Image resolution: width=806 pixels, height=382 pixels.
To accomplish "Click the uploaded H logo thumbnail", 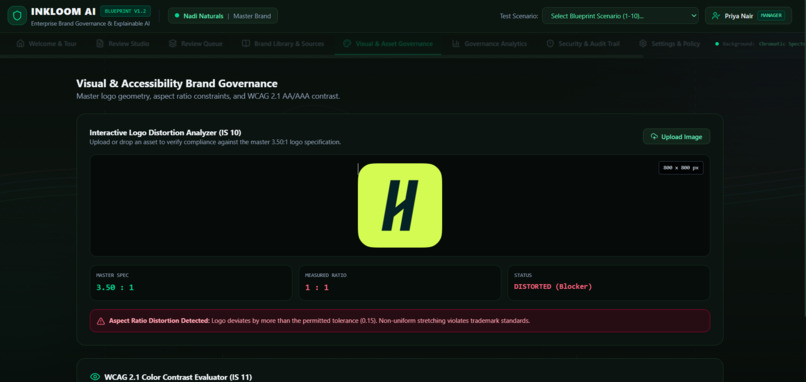I will (x=400, y=205).
